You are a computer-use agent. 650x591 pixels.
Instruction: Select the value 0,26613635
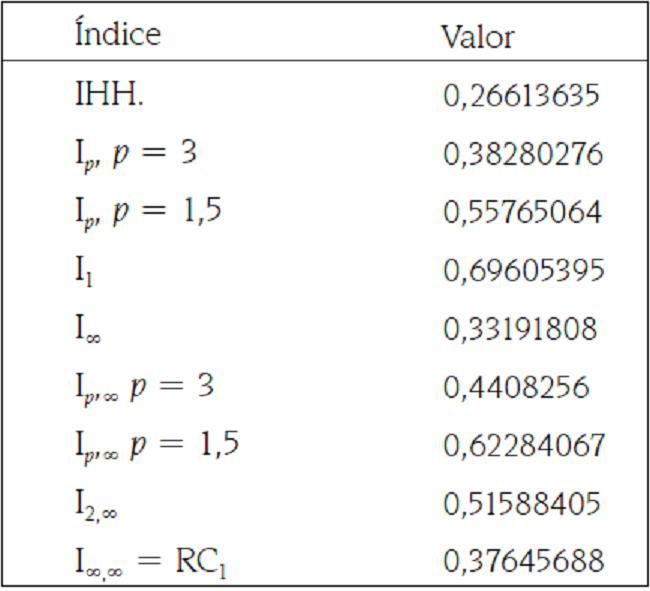pos(521,96)
